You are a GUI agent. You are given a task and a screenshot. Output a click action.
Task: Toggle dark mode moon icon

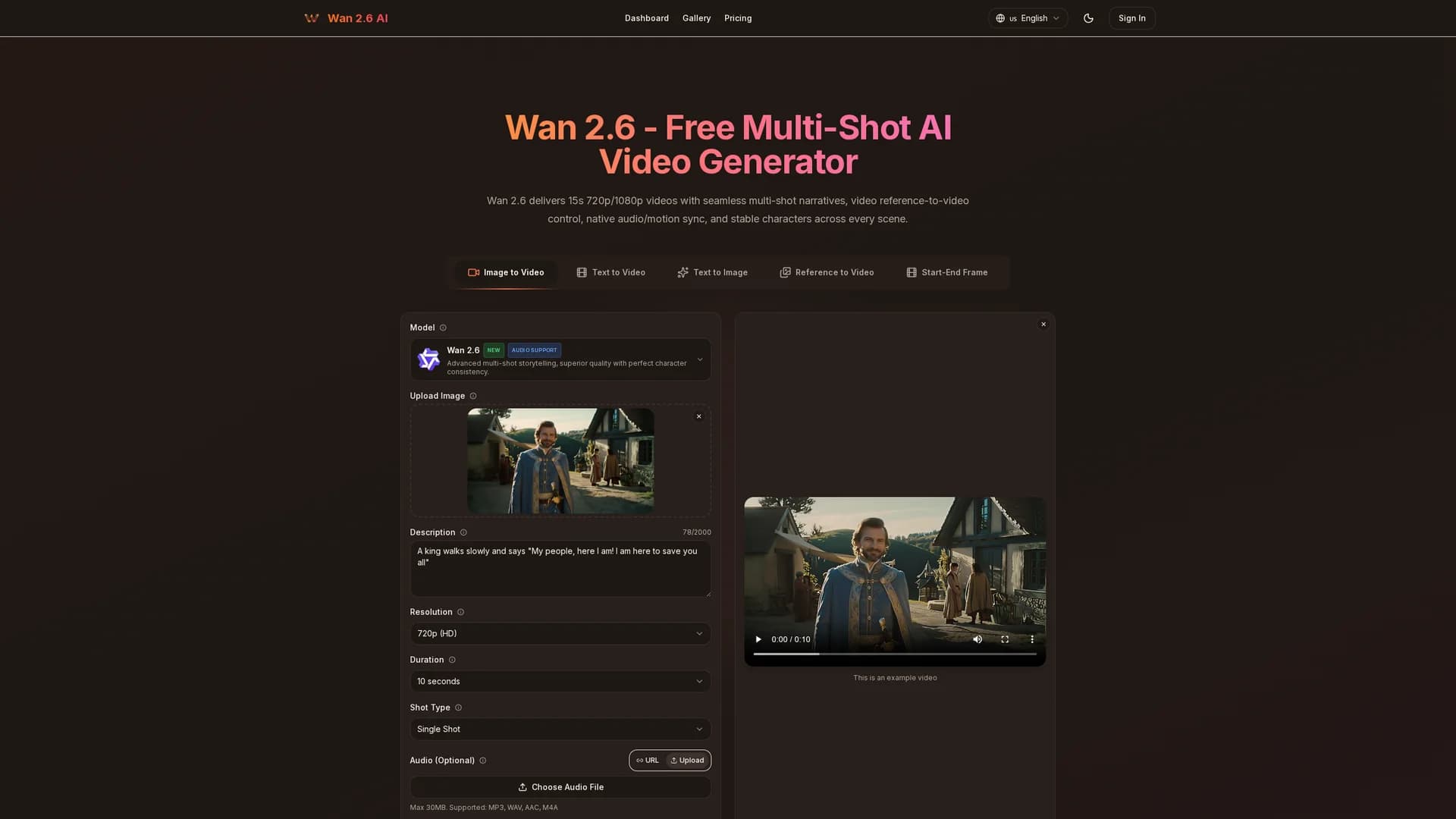click(x=1088, y=18)
